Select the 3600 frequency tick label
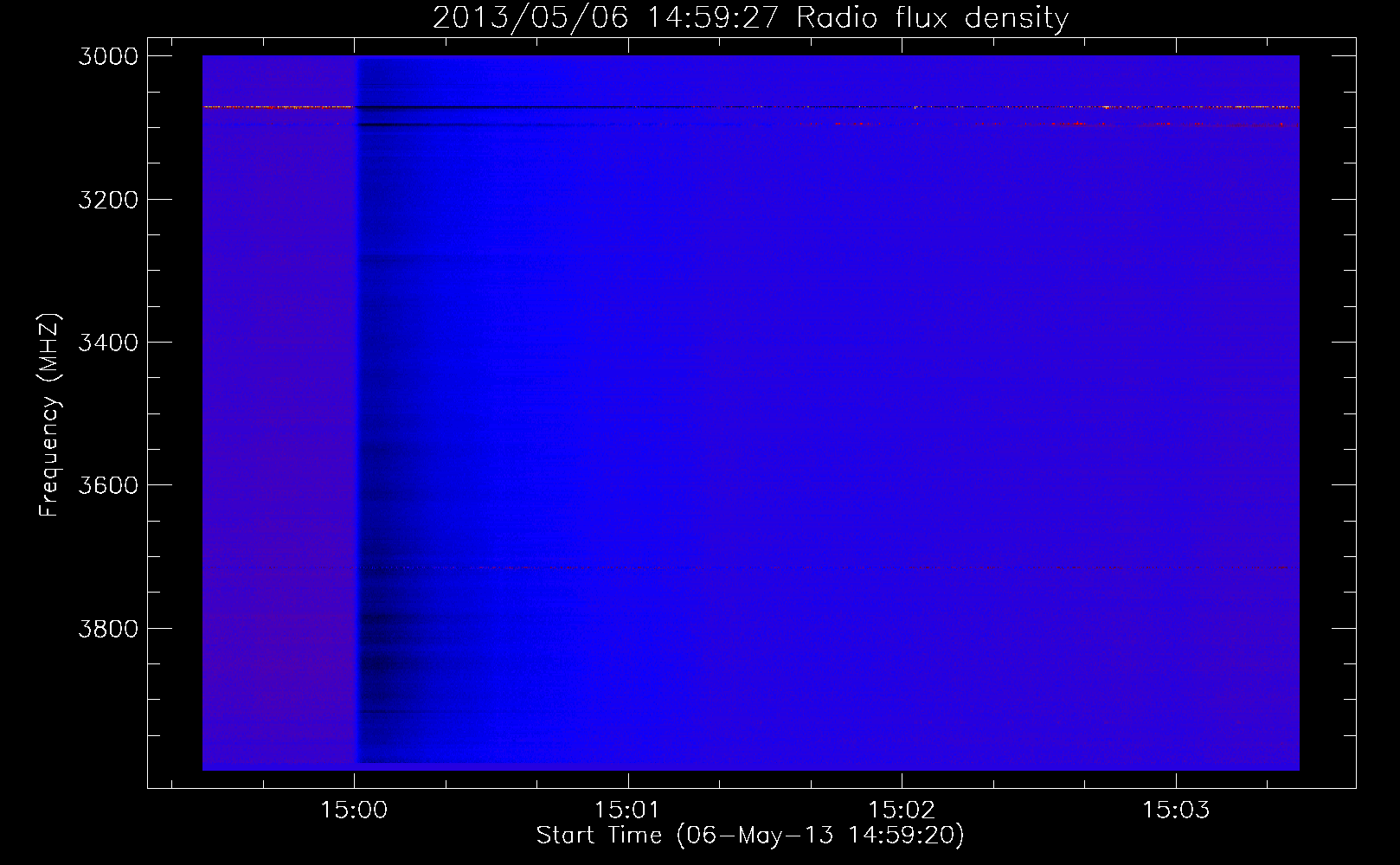This screenshot has height=865, width=1400. (108, 485)
